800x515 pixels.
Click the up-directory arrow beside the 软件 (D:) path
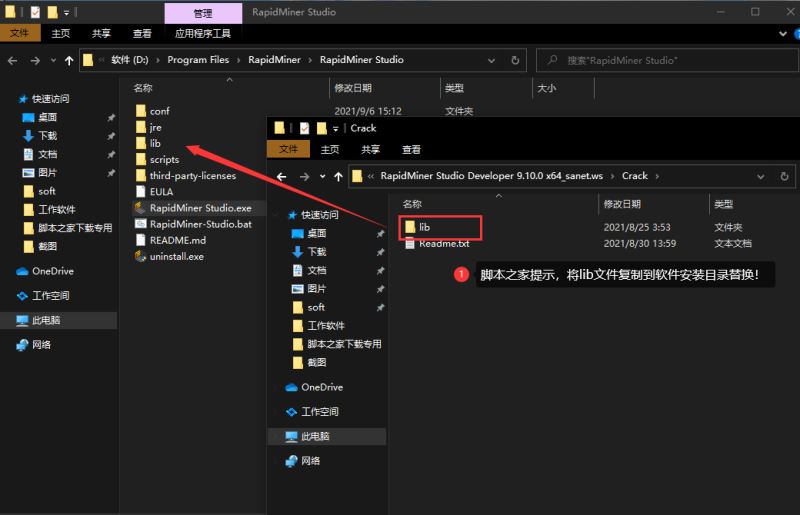[69, 60]
